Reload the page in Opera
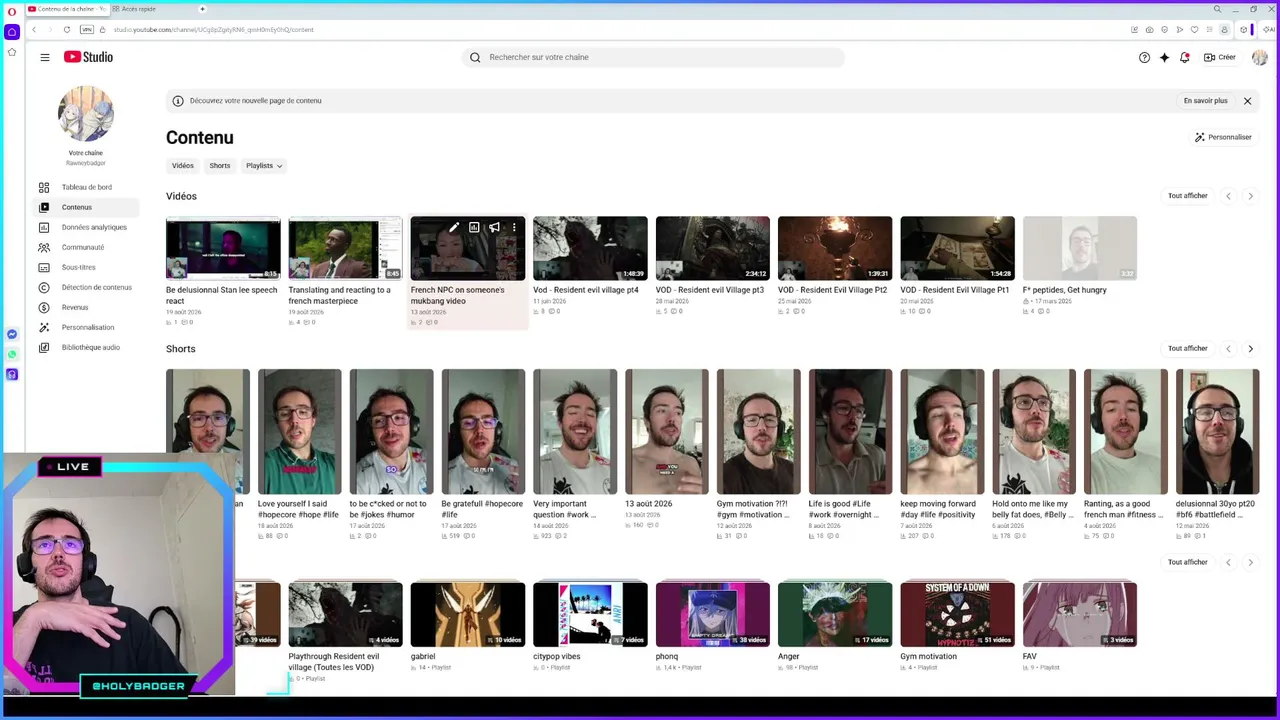1280x720 pixels. [x=67, y=30]
